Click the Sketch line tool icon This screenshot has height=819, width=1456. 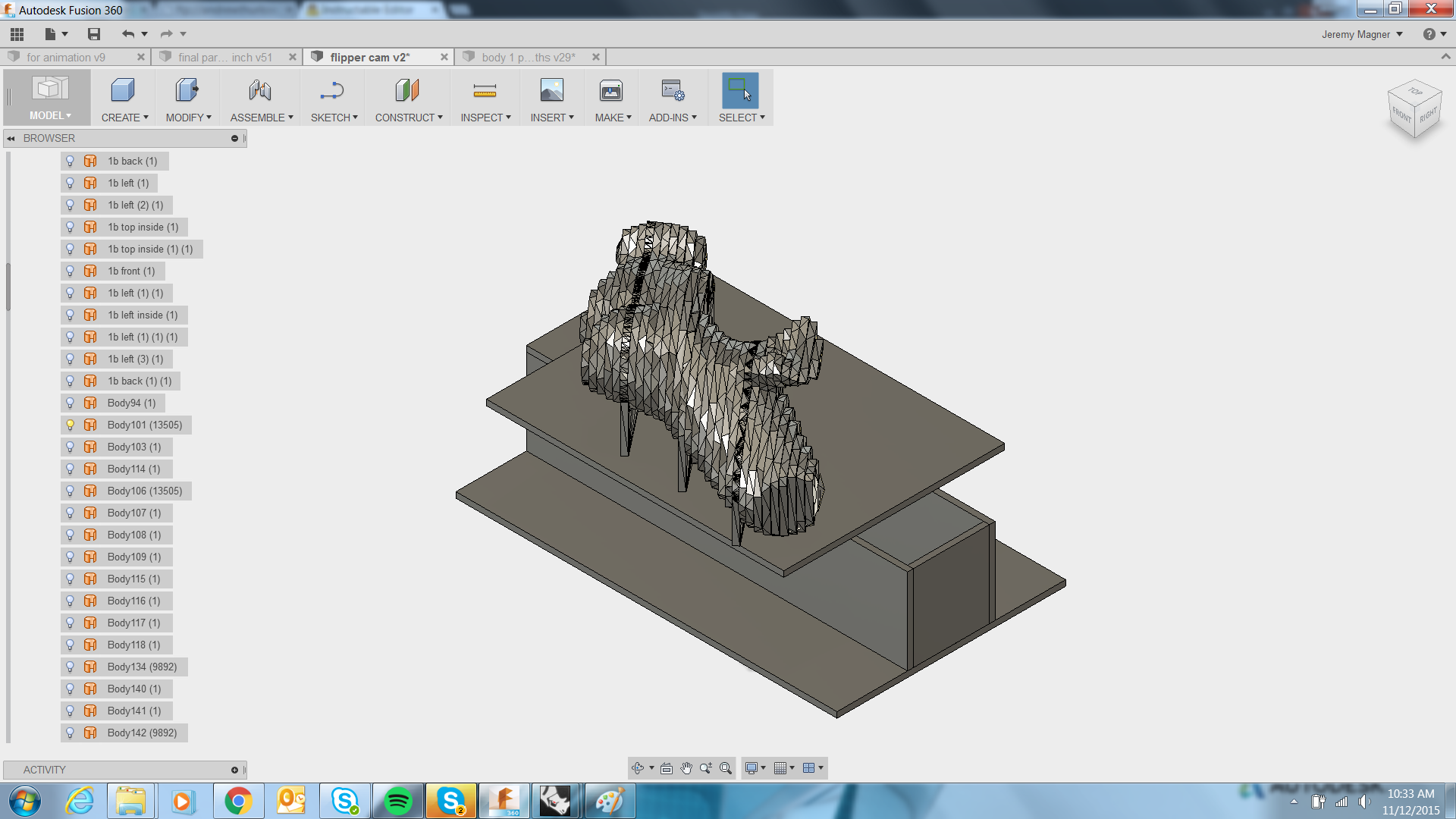pos(332,90)
